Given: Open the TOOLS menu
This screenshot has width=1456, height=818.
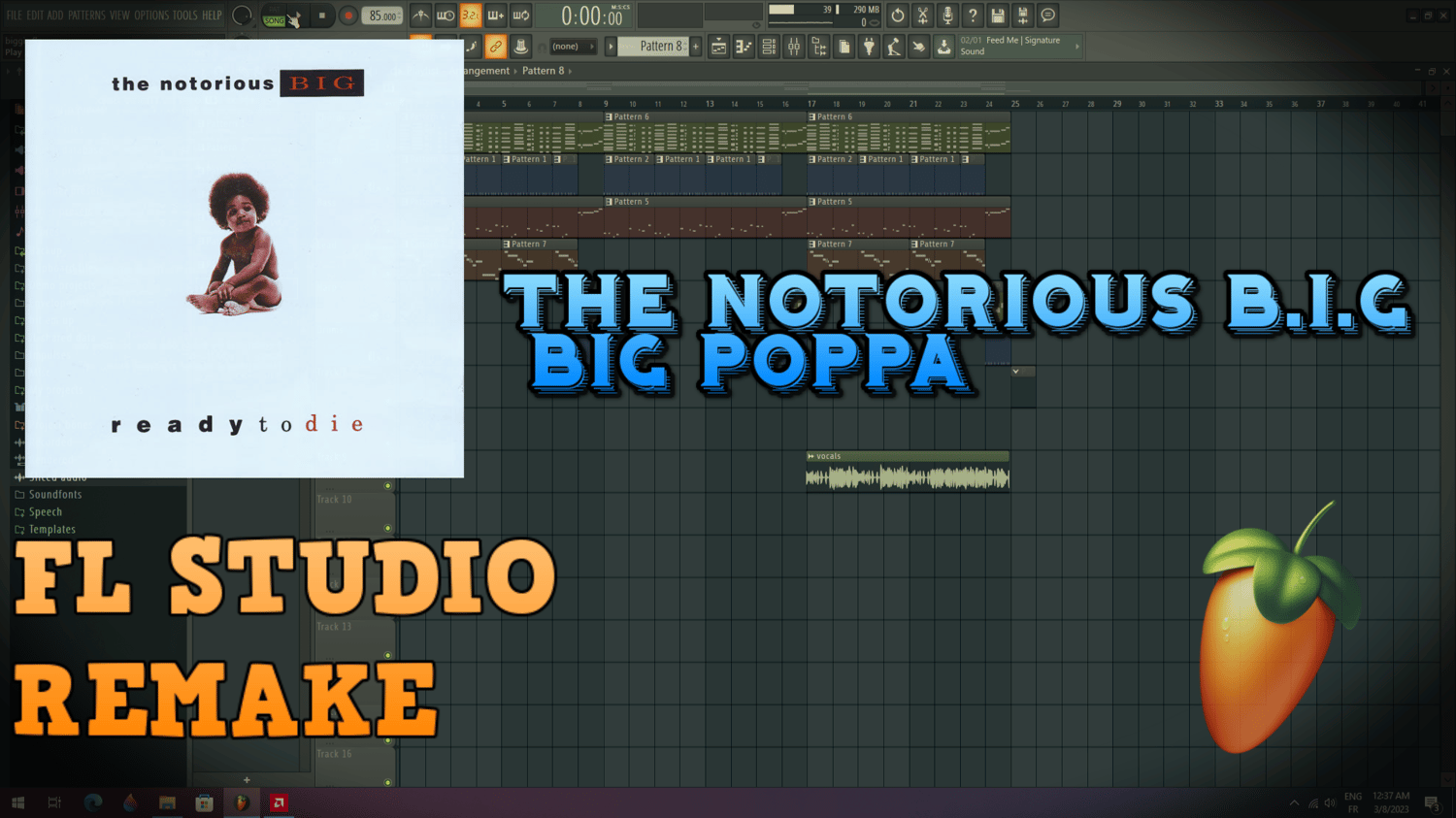Looking at the screenshot, I should [x=184, y=16].
